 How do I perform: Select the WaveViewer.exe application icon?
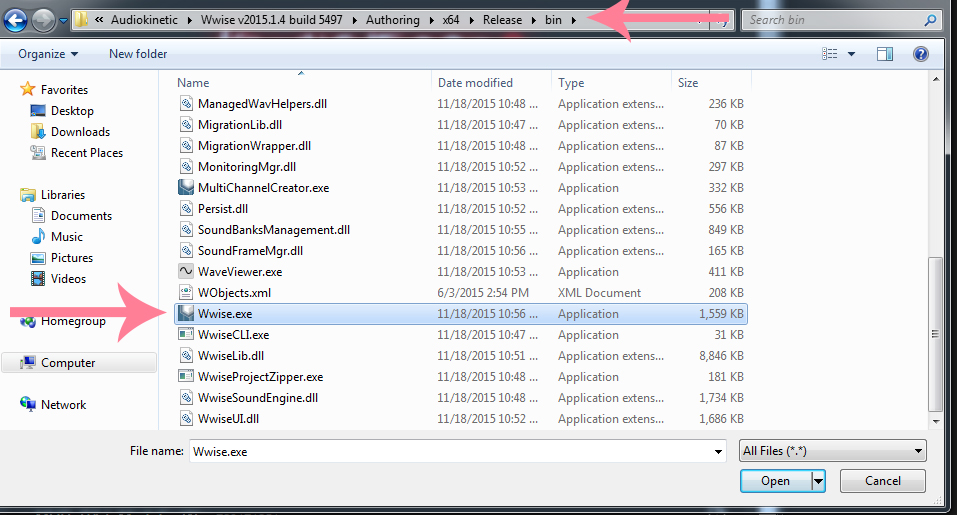click(x=186, y=271)
